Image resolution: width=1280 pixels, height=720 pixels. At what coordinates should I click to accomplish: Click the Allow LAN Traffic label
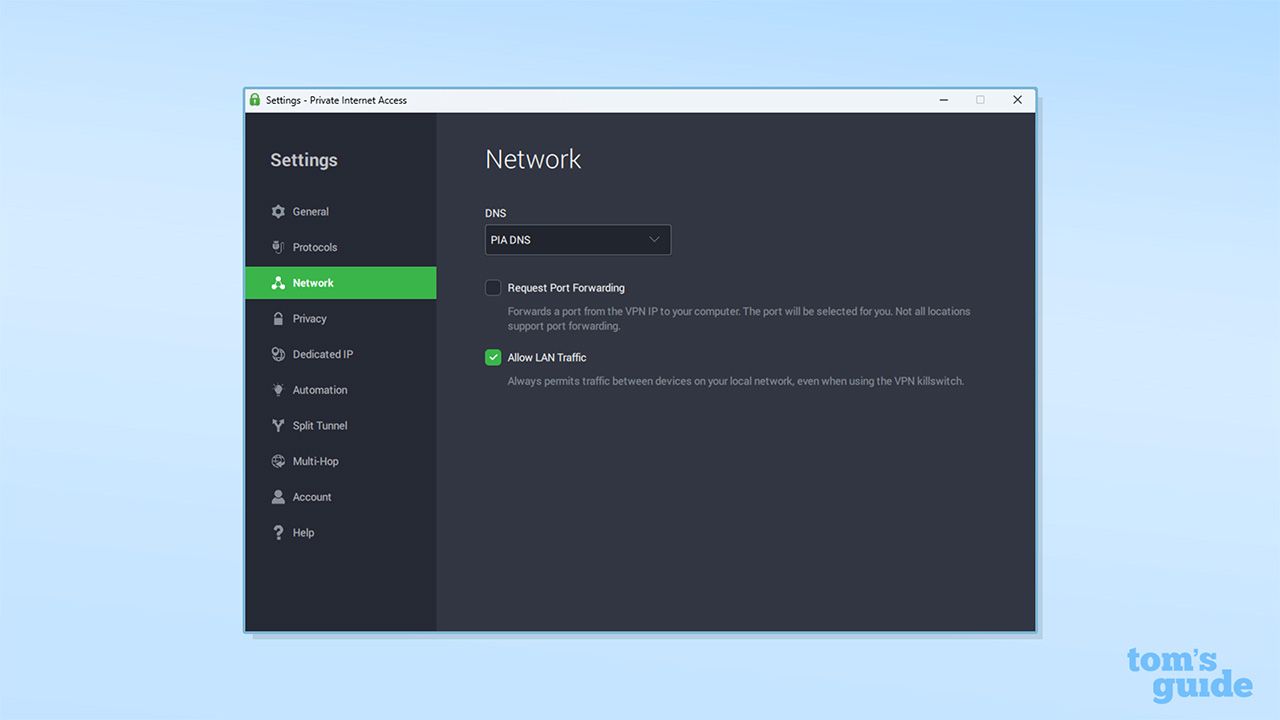(x=547, y=358)
